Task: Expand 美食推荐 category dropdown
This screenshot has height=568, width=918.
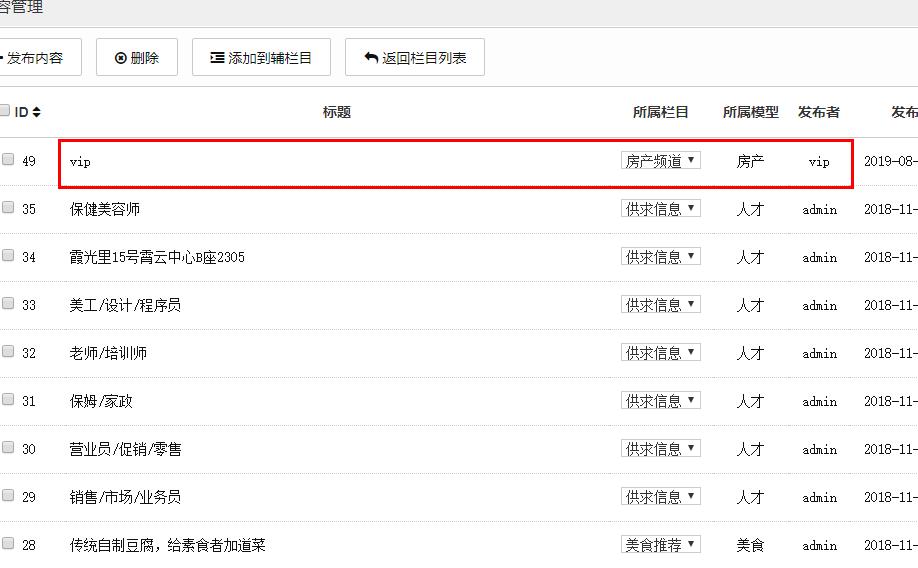Action: 660,545
